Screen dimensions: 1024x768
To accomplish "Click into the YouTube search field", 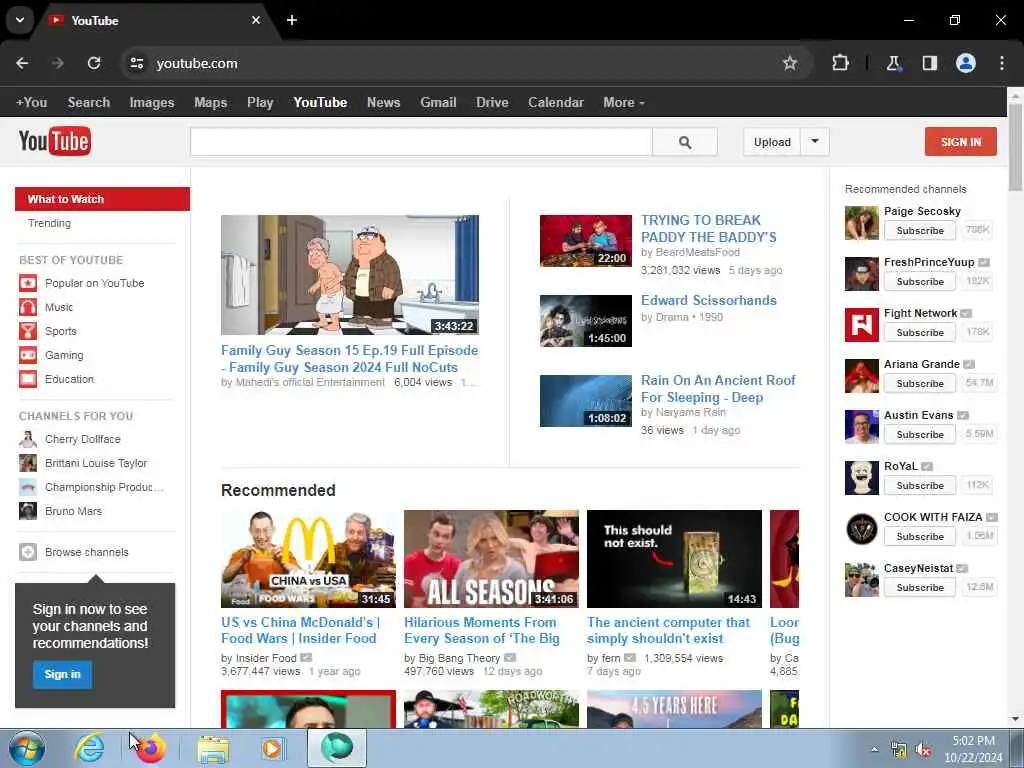I will 421,142.
